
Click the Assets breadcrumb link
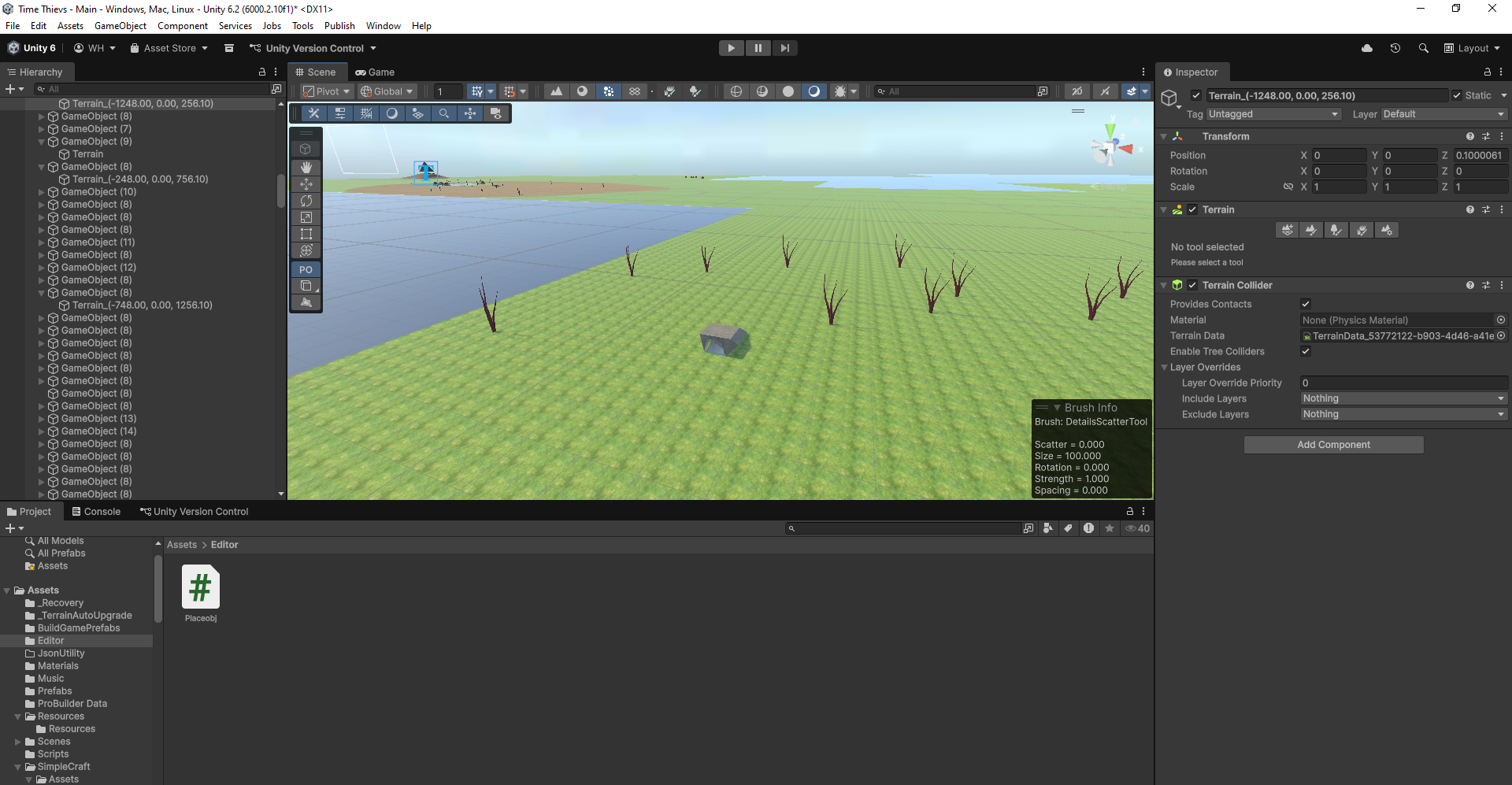182,545
